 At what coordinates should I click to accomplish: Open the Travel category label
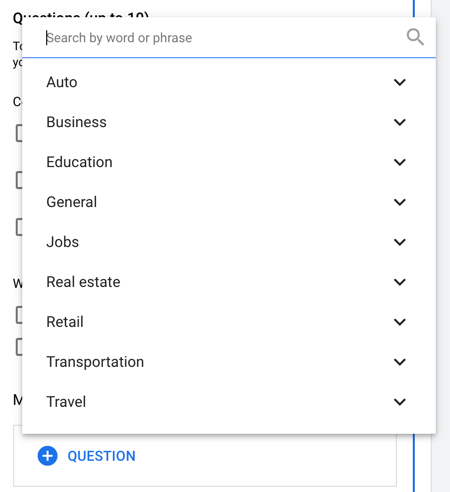tap(66, 402)
